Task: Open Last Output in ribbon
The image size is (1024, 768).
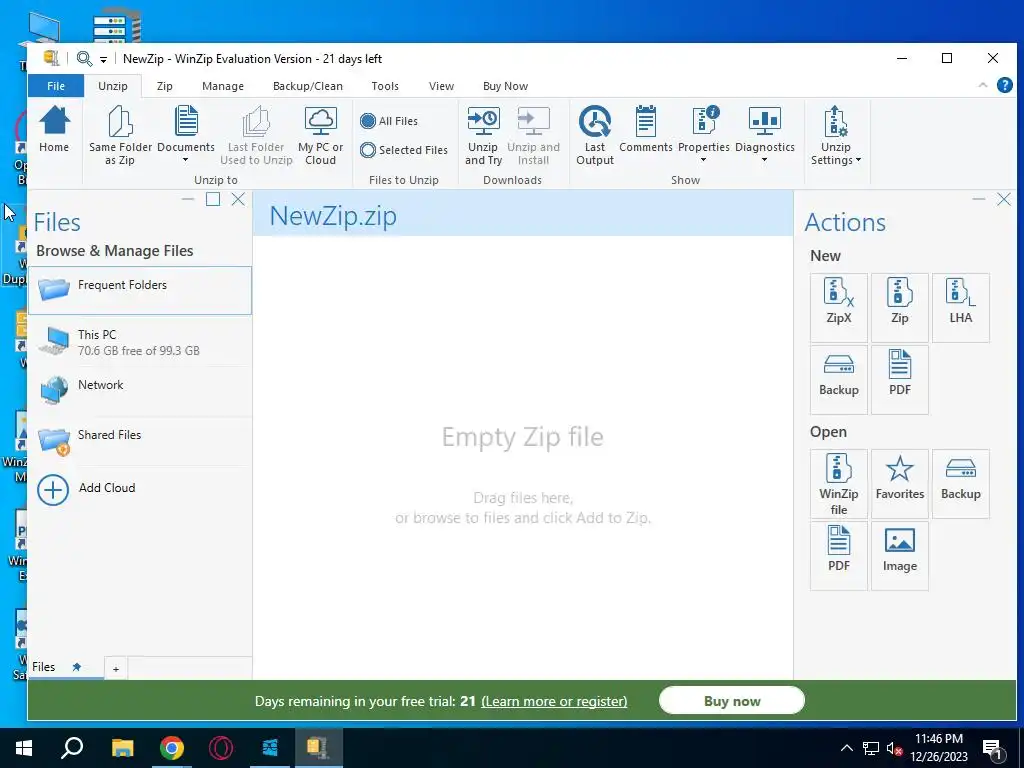Action: [x=595, y=136]
